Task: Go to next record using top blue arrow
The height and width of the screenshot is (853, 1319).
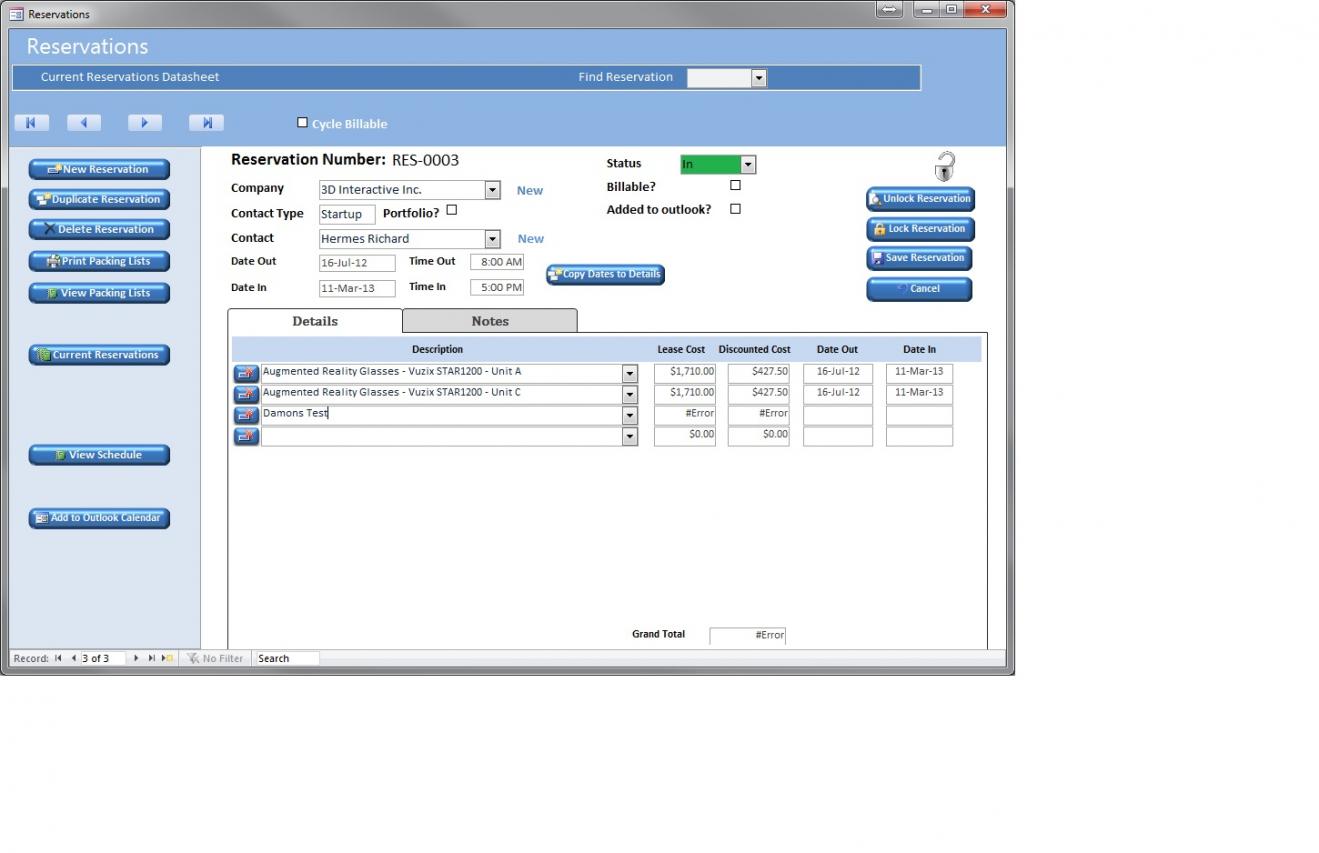Action: tap(145, 123)
